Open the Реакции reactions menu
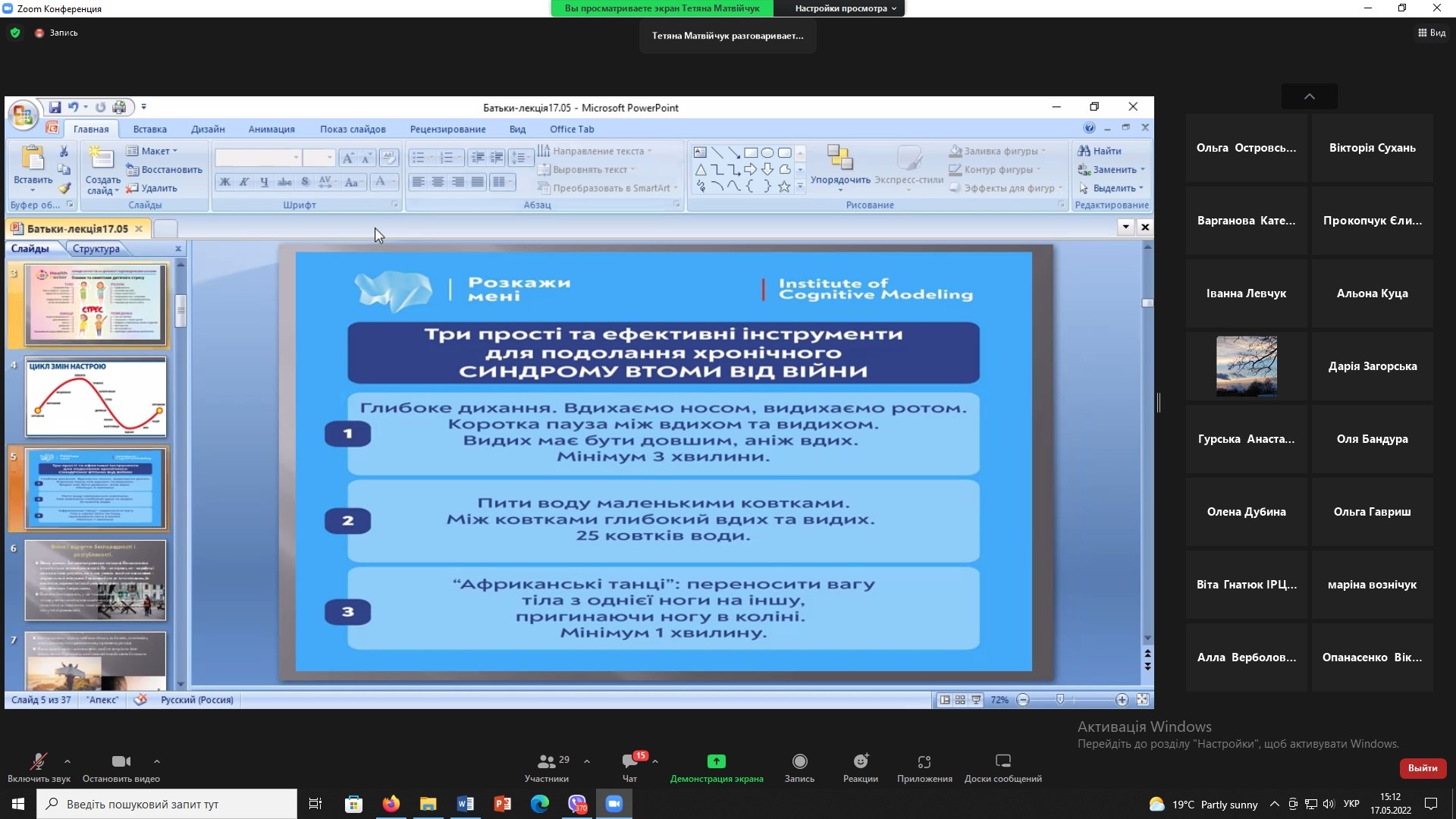Image resolution: width=1456 pixels, height=819 pixels. (860, 761)
